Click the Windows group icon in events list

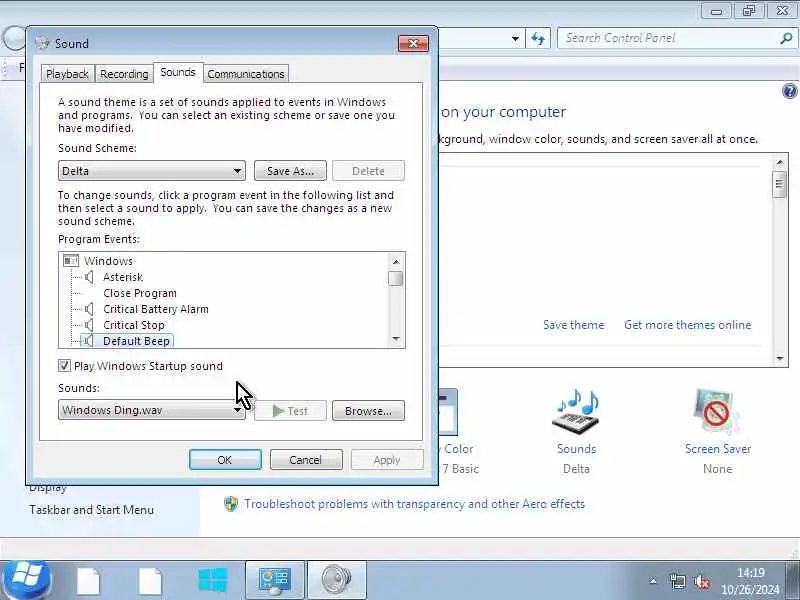point(70,261)
